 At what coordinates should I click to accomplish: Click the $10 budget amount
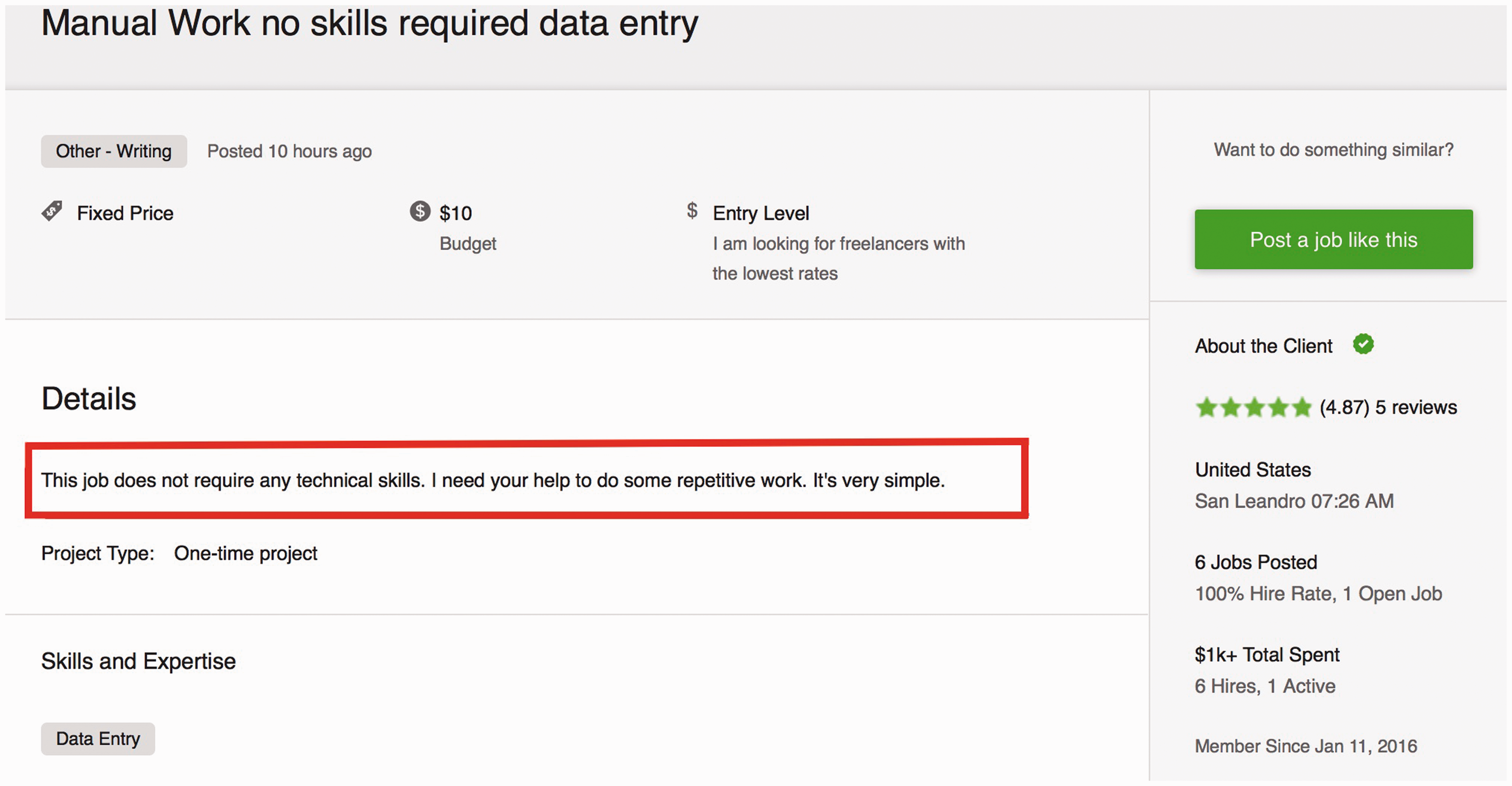456,213
